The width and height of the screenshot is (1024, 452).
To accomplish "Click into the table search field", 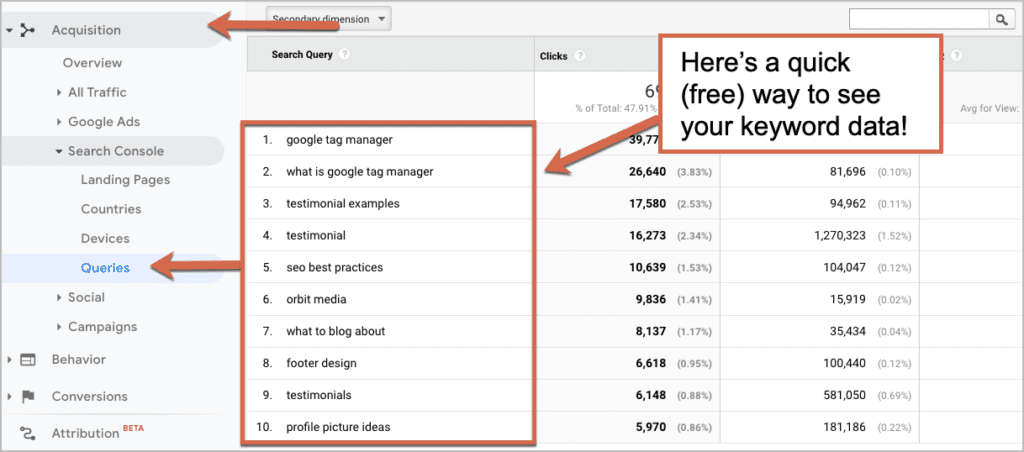I will tap(920, 20).
